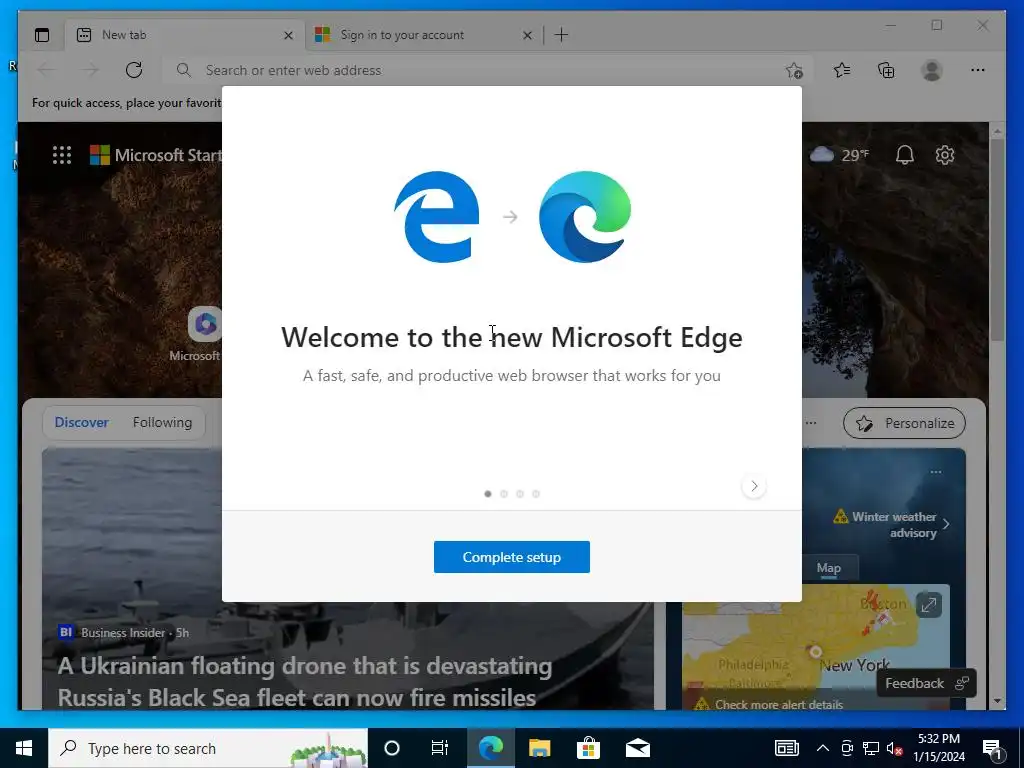Open the Action Center notification icon

(993, 748)
